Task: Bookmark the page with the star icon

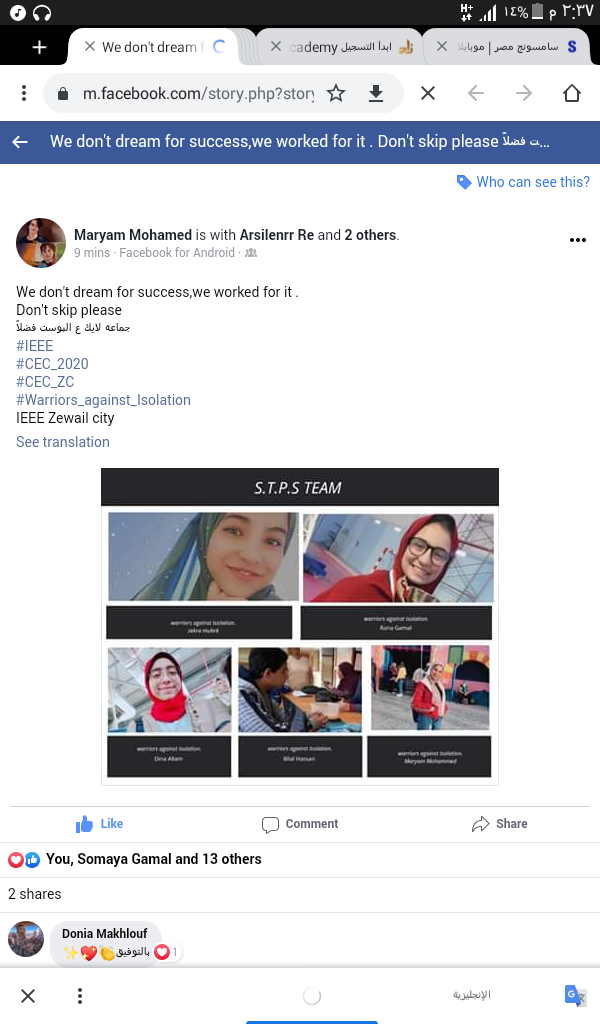Action: 336,93
